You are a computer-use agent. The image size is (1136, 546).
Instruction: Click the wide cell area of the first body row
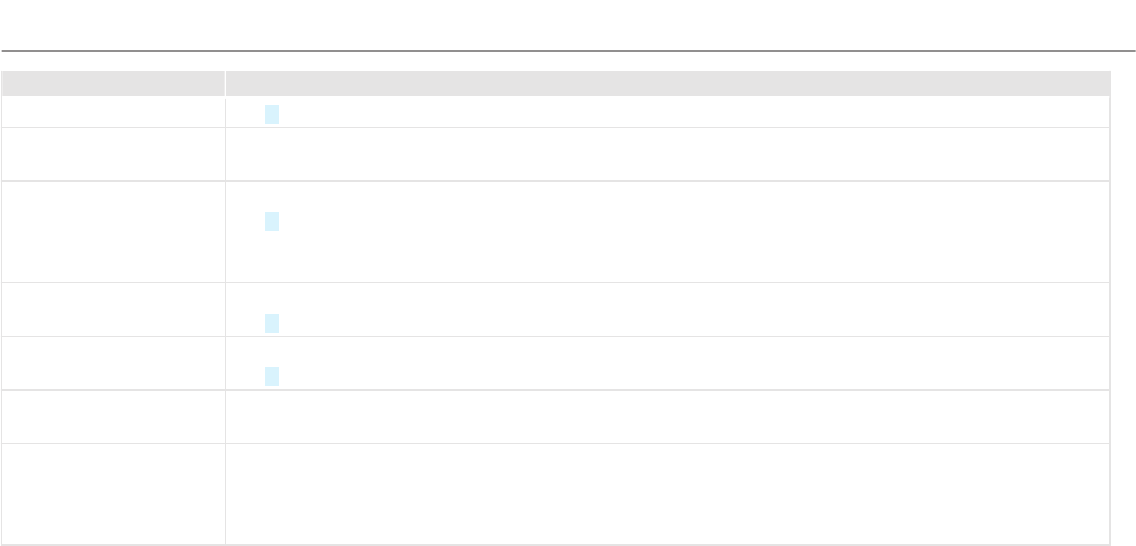coord(667,112)
